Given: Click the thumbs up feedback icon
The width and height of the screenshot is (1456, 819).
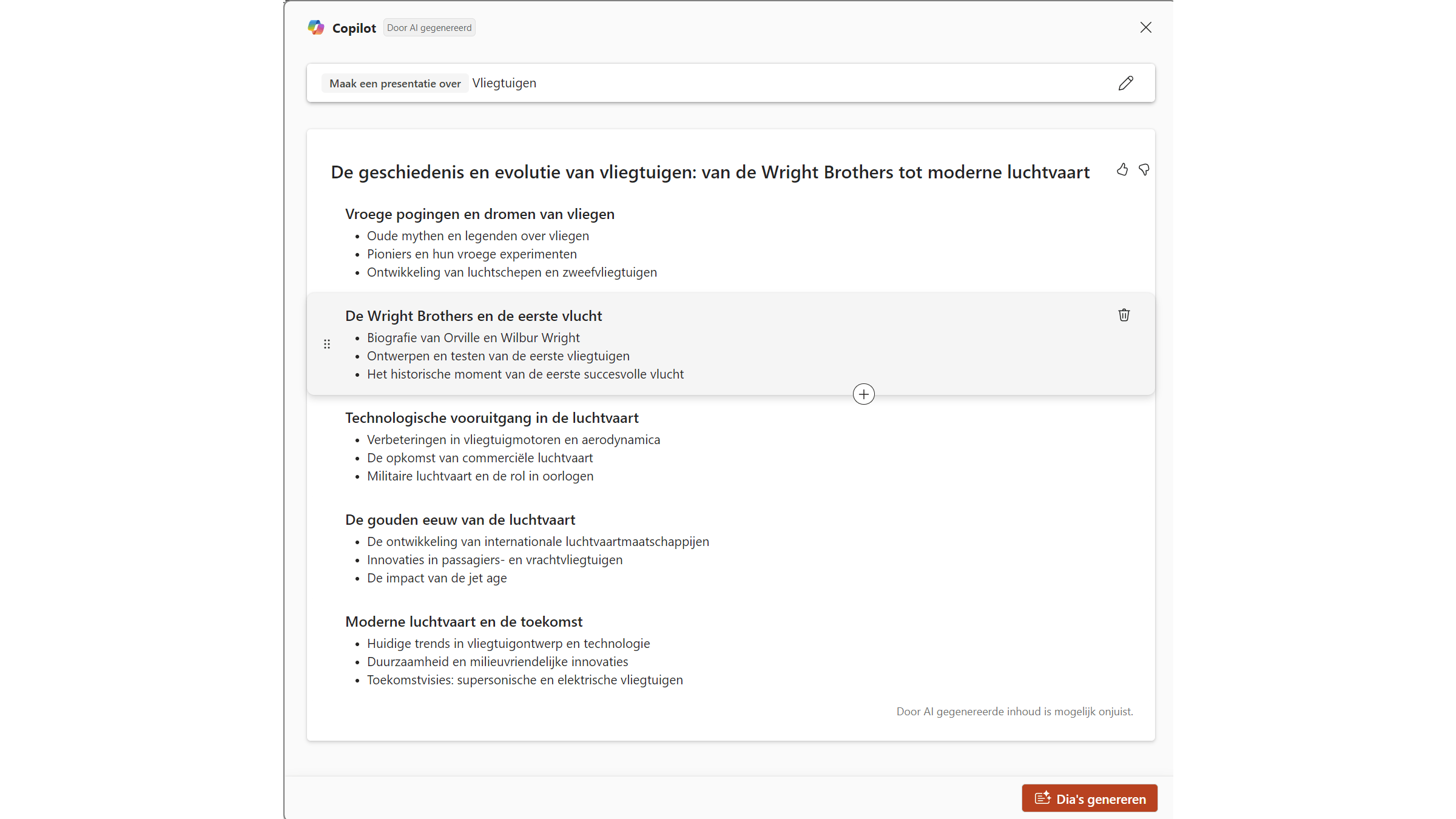Looking at the screenshot, I should 1122,170.
